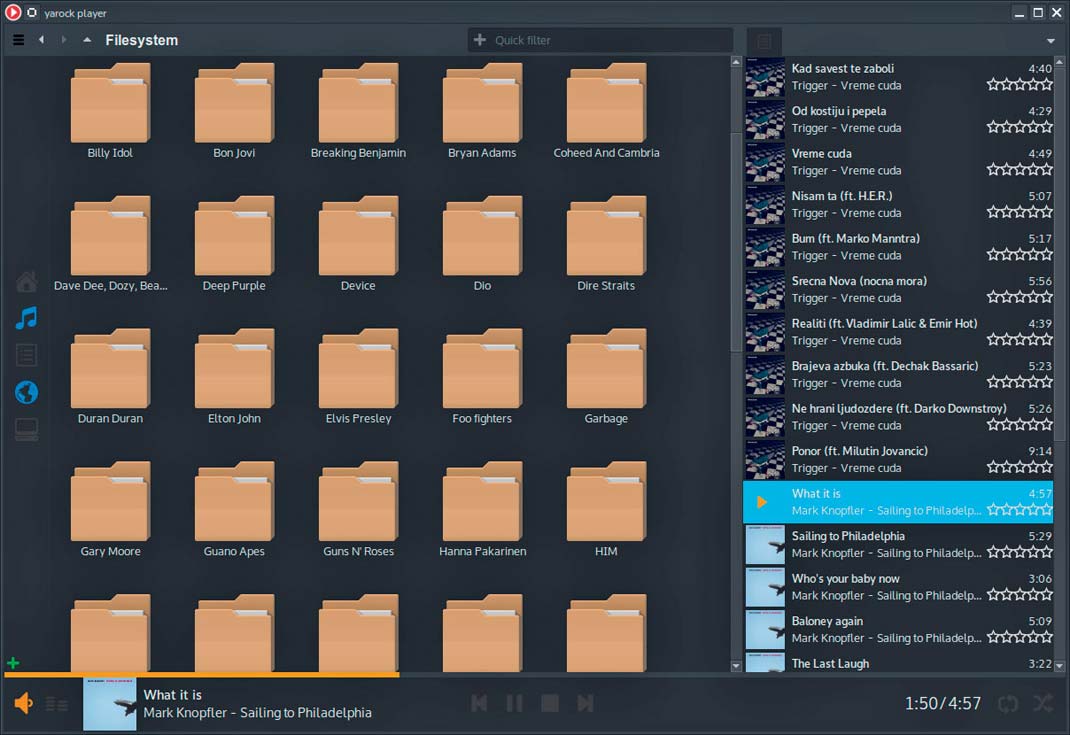Open the Elton John folder
This screenshot has height=735, width=1070.
234,377
